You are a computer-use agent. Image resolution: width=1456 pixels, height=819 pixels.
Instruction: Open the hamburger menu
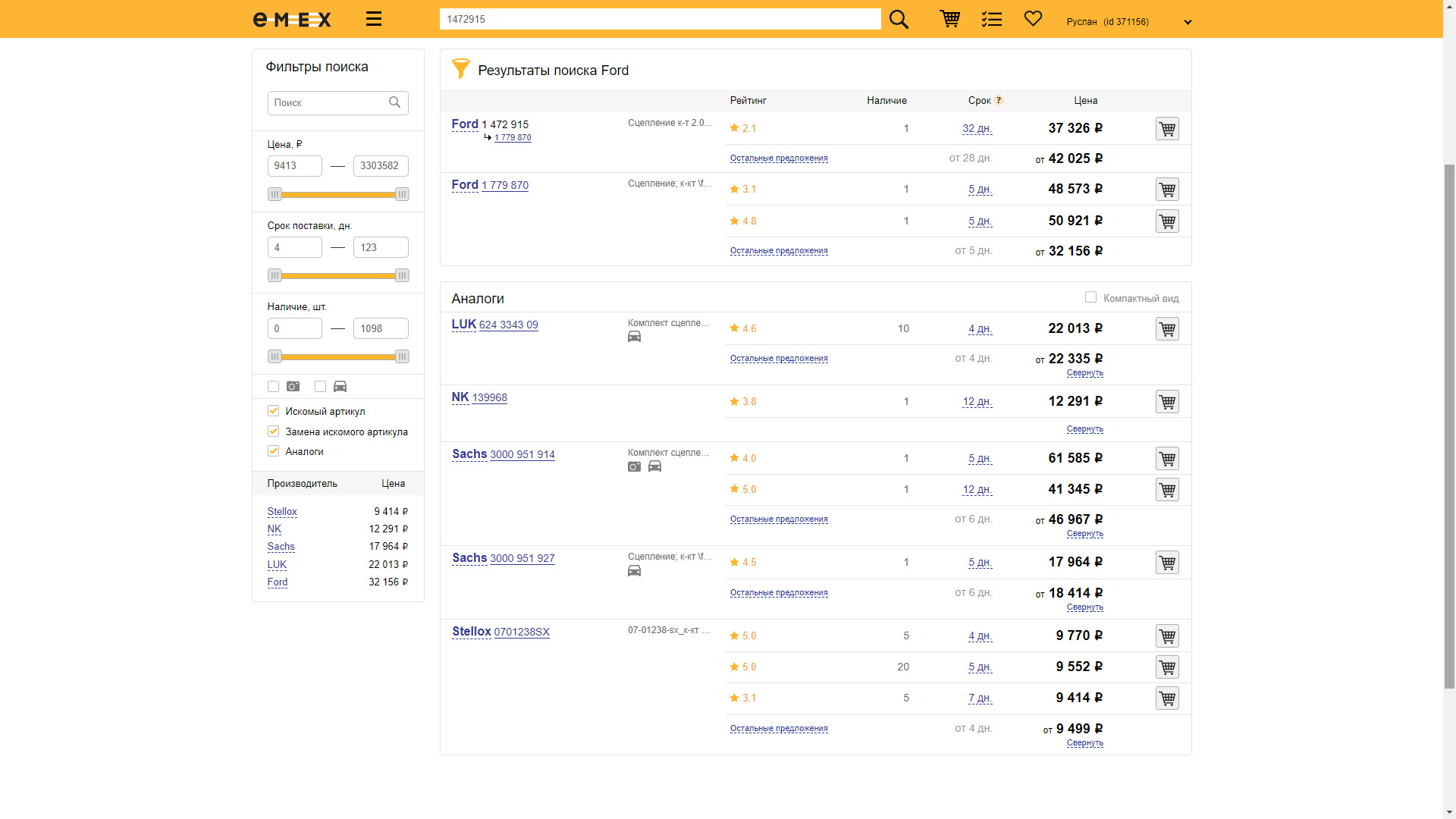373,19
